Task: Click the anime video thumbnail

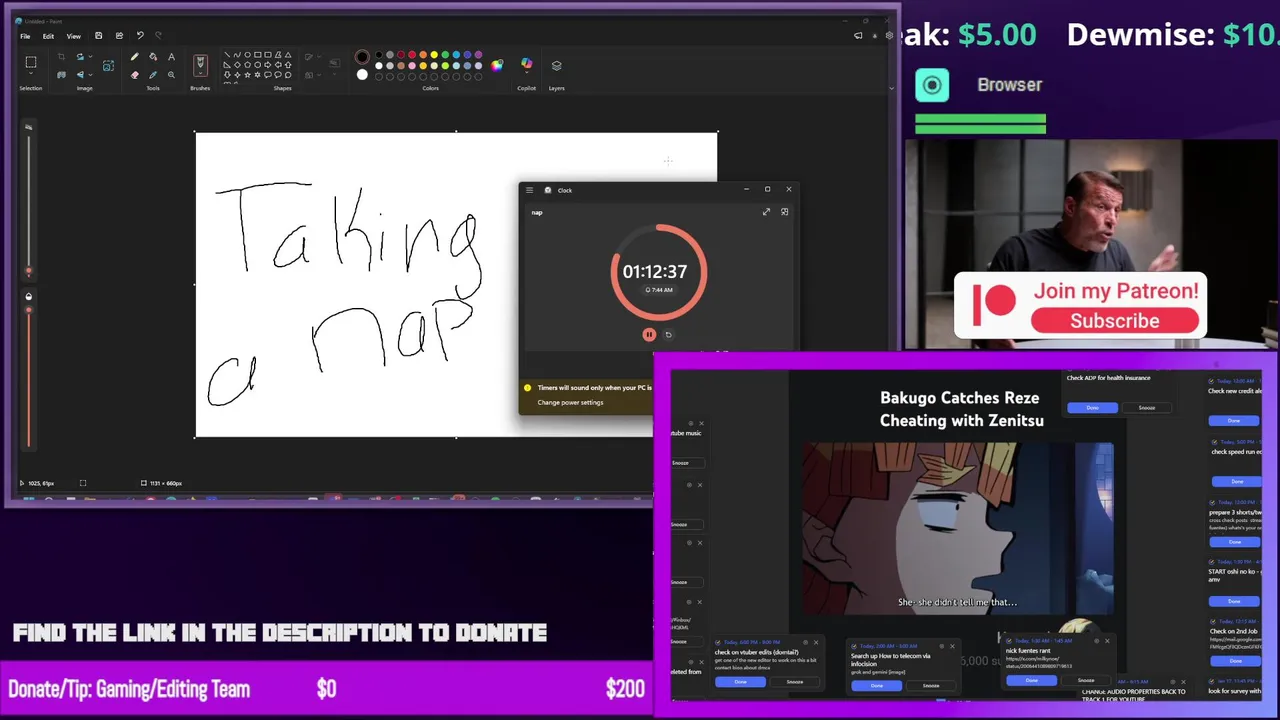Action: click(958, 529)
